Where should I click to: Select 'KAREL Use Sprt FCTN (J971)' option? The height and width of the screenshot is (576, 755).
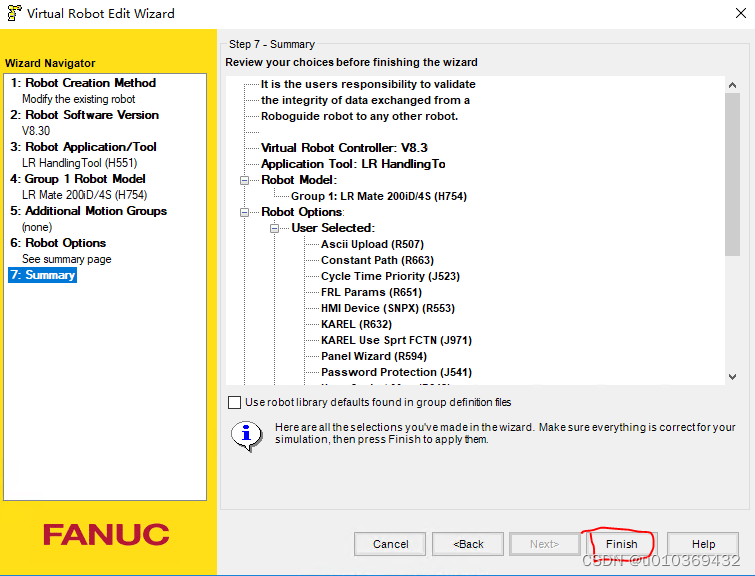pos(397,340)
